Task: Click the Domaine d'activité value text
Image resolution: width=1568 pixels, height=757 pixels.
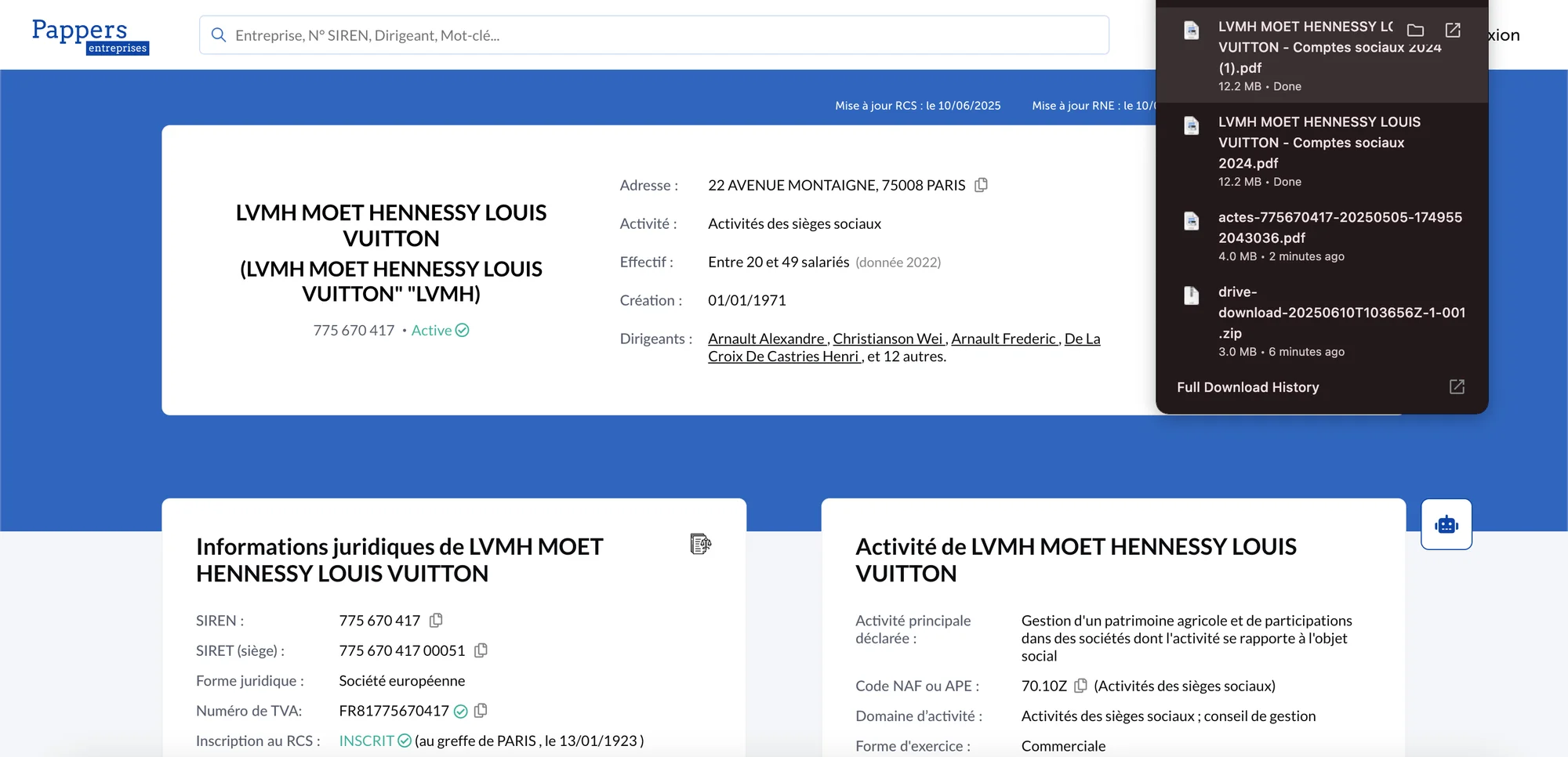Action: [x=1168, y=716]
